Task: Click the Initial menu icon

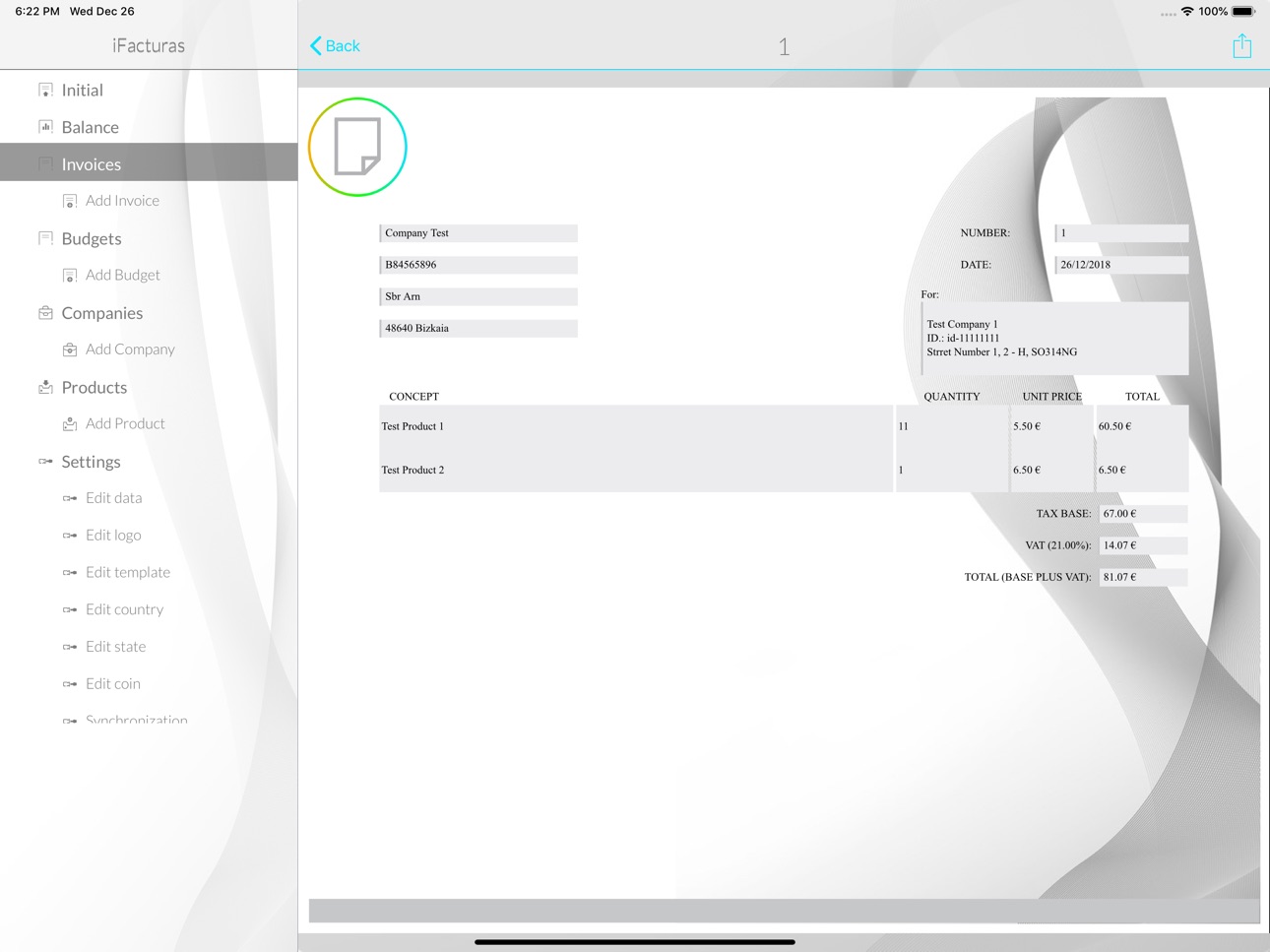Action: 45,90
